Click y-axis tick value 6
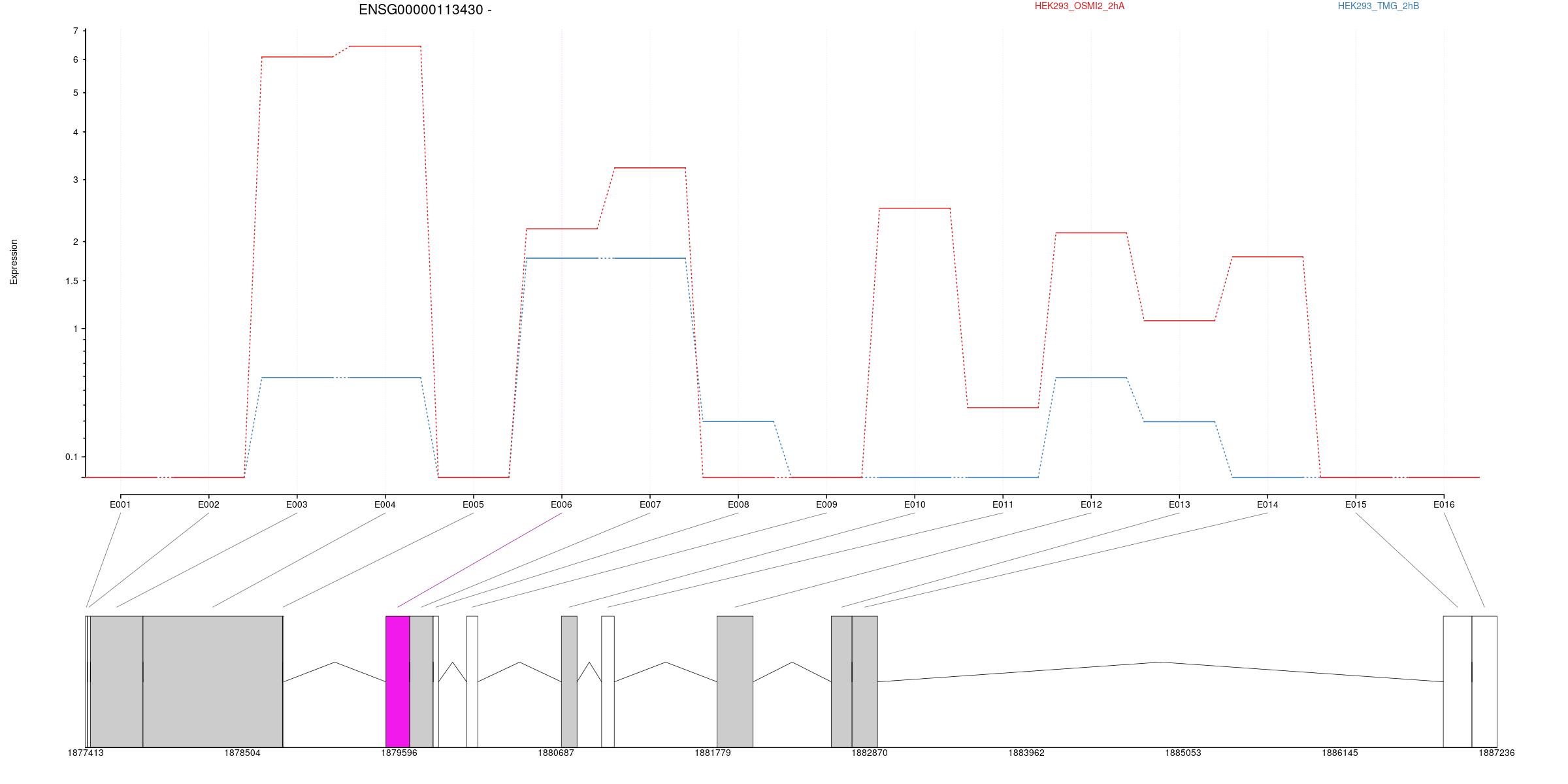Image resolution: width=1568 pixels, height=784 pixels. coord(76,59)
